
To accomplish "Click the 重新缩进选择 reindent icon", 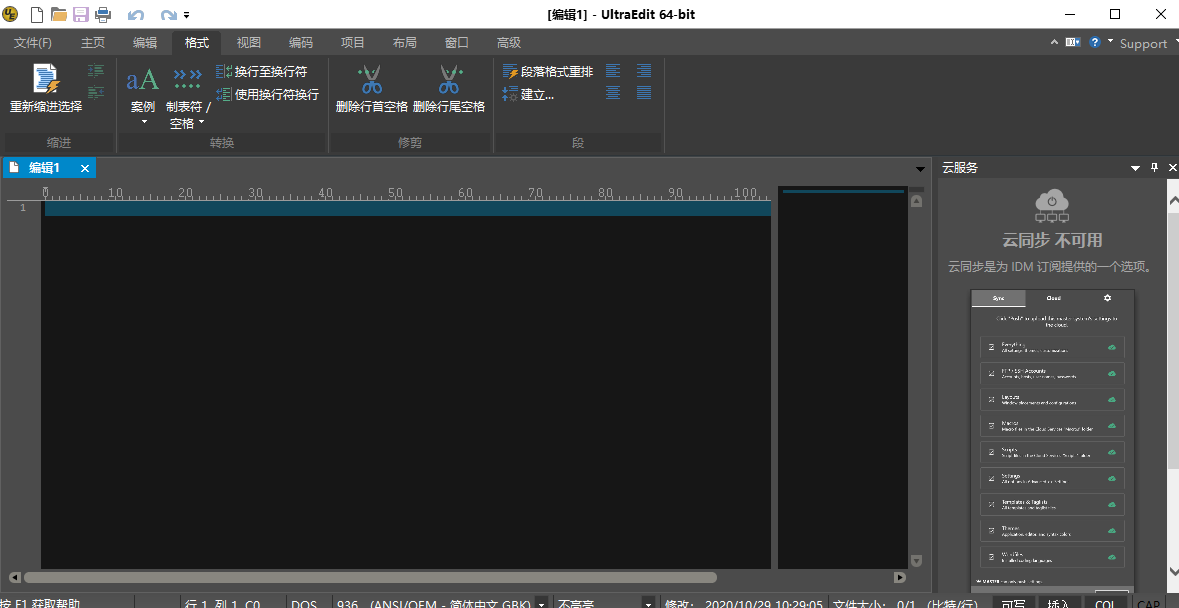I will [46, 80].
